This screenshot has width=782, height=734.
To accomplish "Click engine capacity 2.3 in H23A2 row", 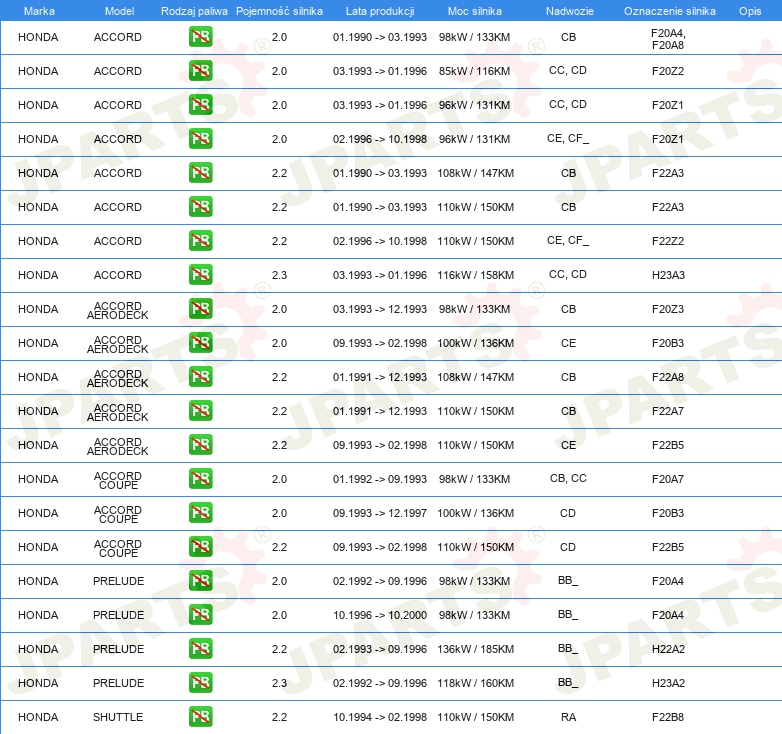I will (279, 683).
